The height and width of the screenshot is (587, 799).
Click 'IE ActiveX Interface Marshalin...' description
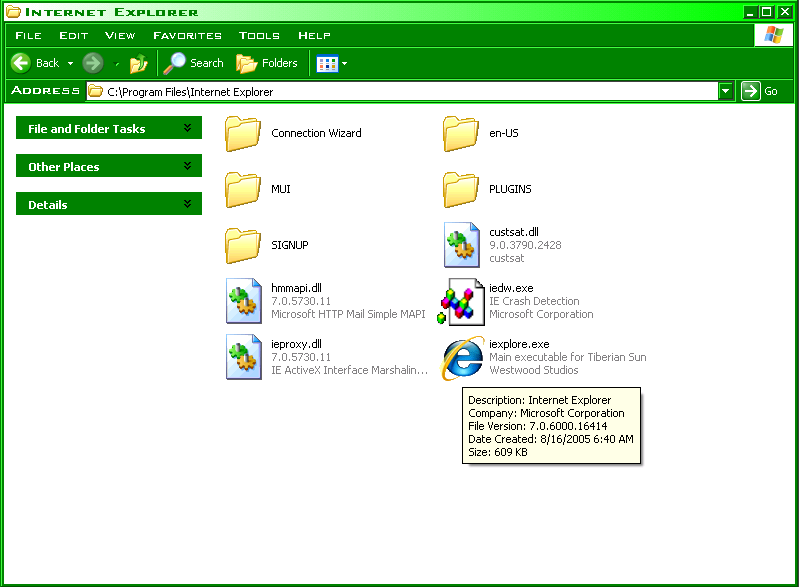click(350, 370)
